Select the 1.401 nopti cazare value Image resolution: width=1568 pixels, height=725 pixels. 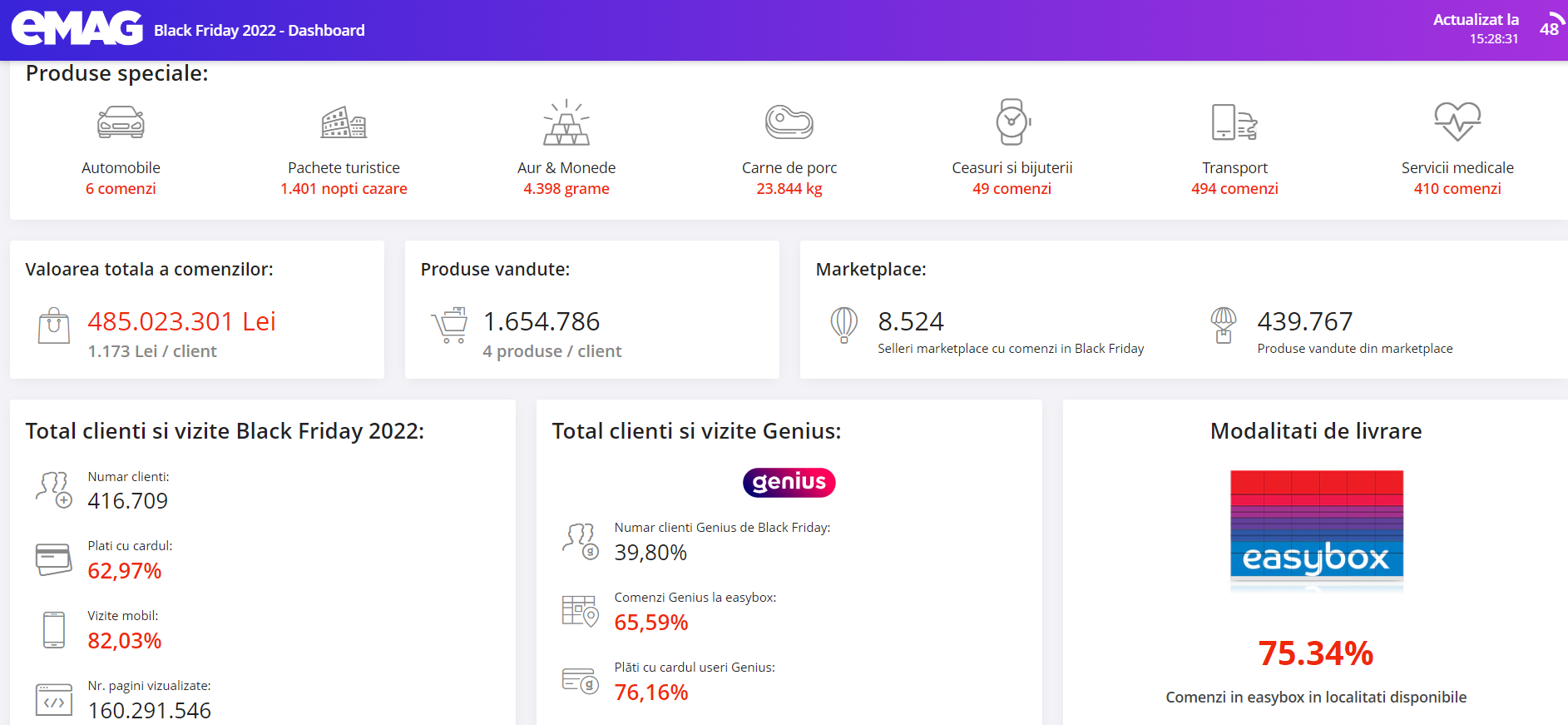click(x=344, y=189)
